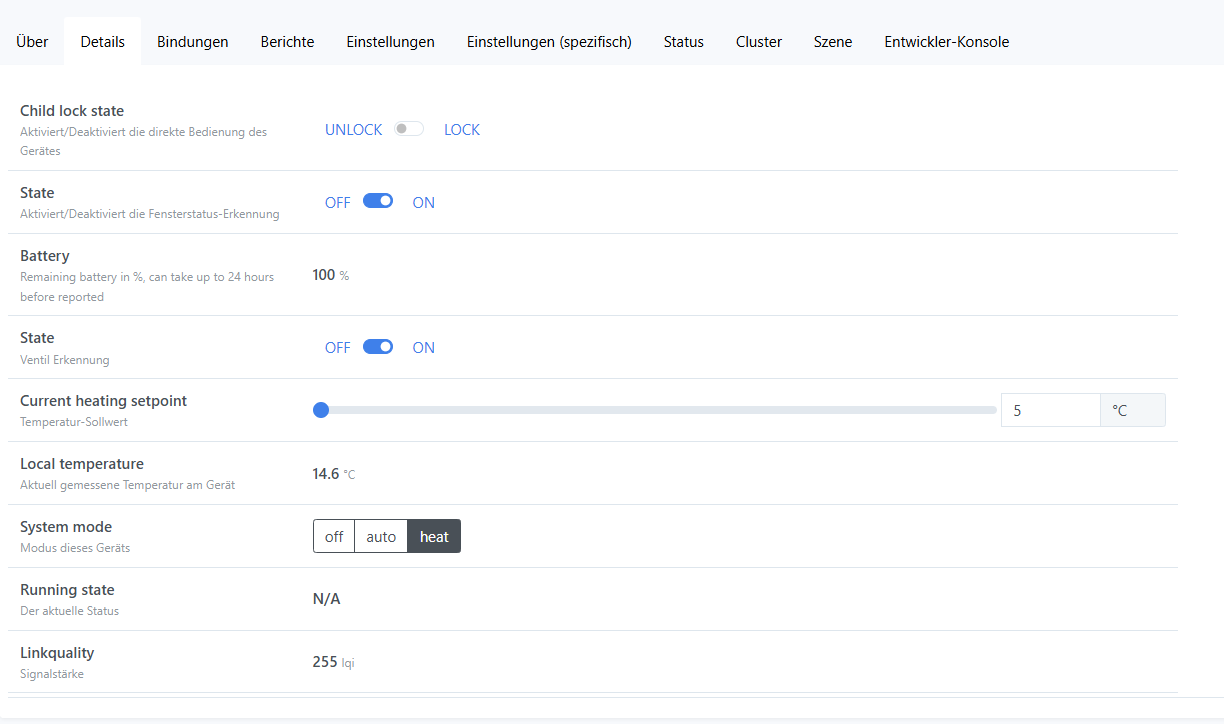This screenshot has width=1224, height=724.
Task: Set System mode to auto
Action: click(x=381, y=537)
